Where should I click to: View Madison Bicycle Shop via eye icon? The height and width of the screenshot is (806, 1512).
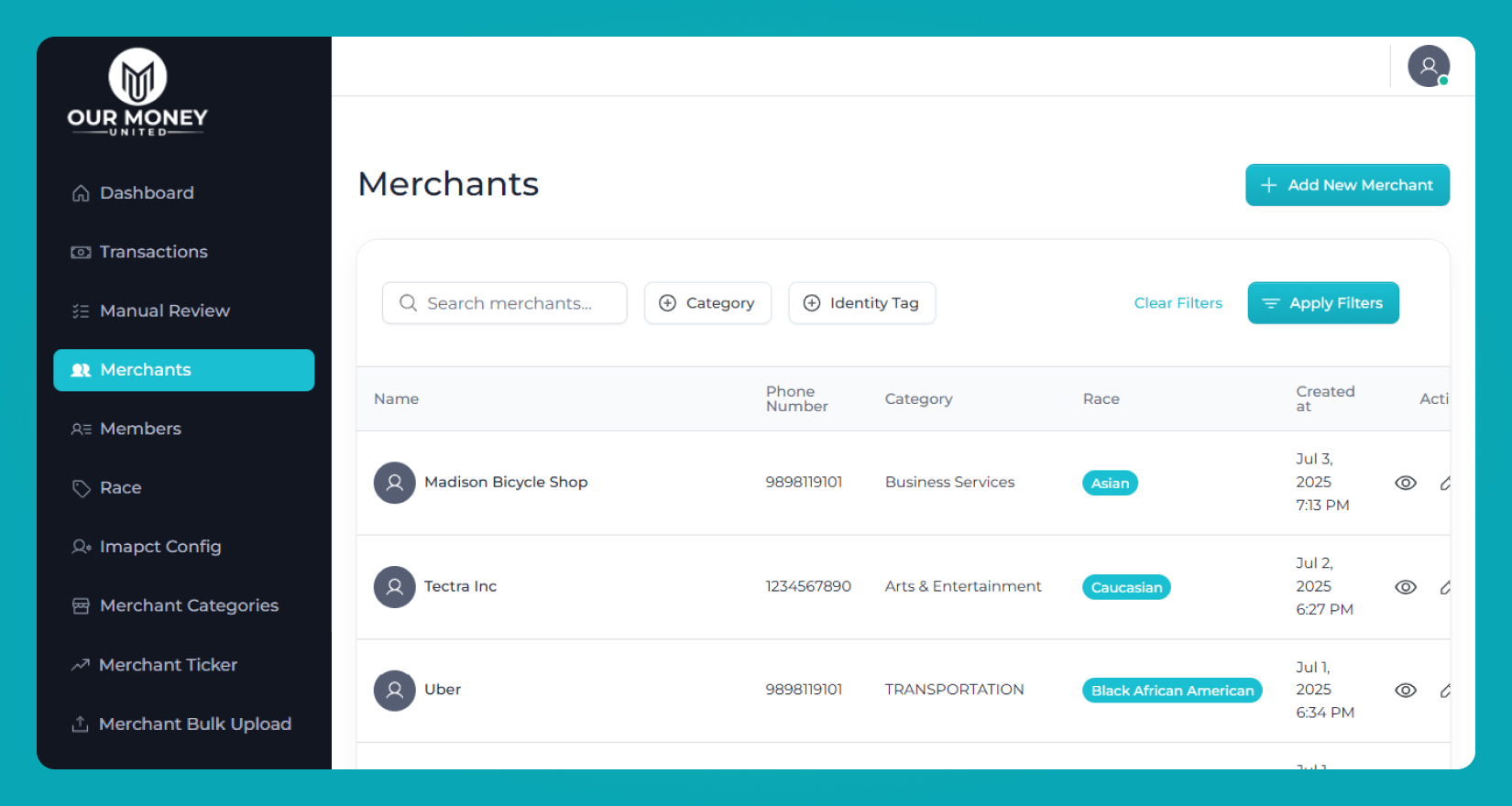point(1406,483)
